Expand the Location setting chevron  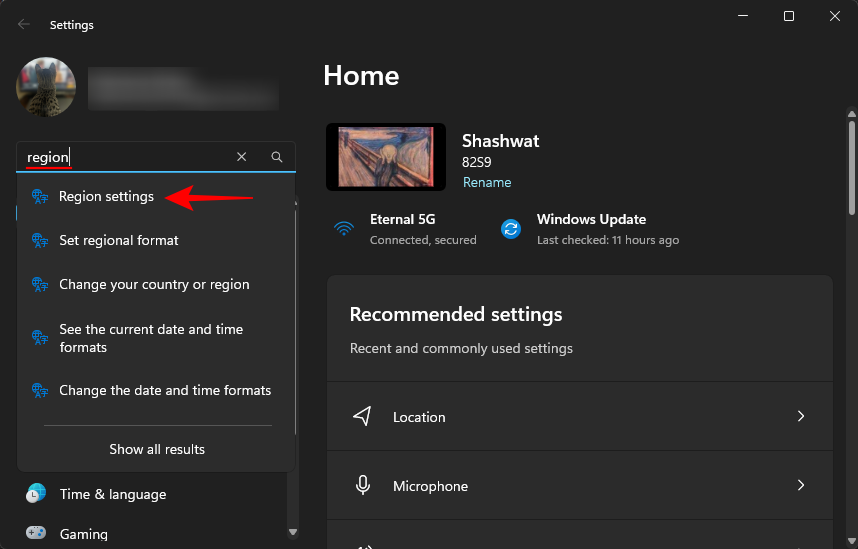(x=800, y=416)
